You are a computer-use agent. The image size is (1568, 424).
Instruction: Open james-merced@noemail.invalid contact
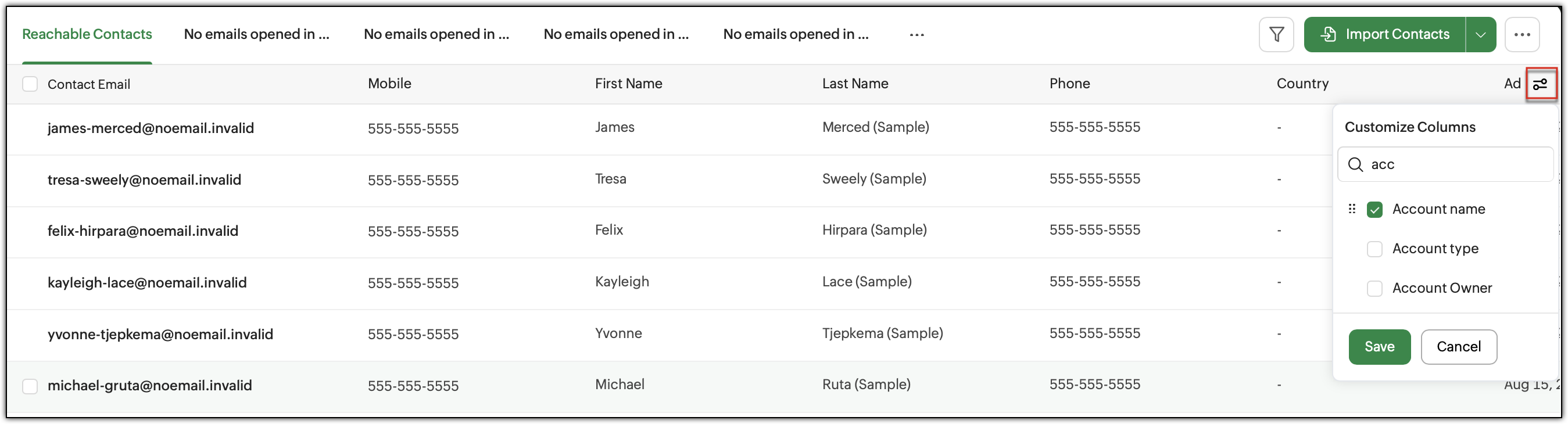(x=151, y=128)
